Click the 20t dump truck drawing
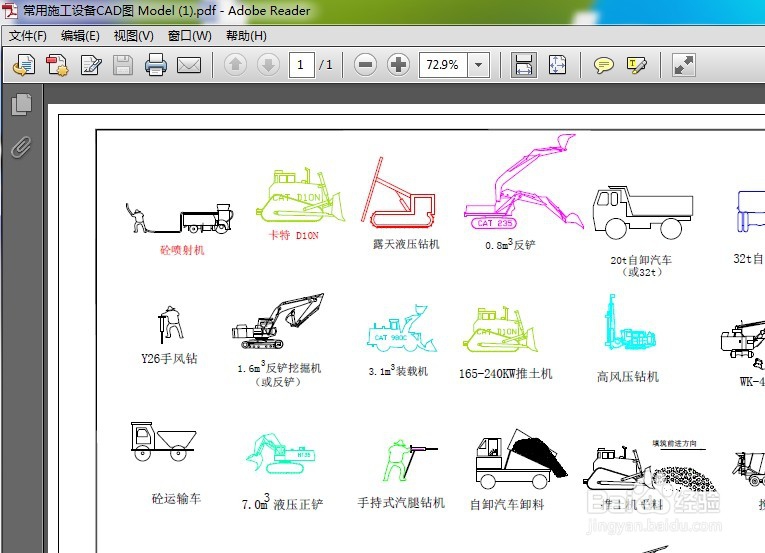This screenshot has width=765, height=553. click(x=643, y=212)
